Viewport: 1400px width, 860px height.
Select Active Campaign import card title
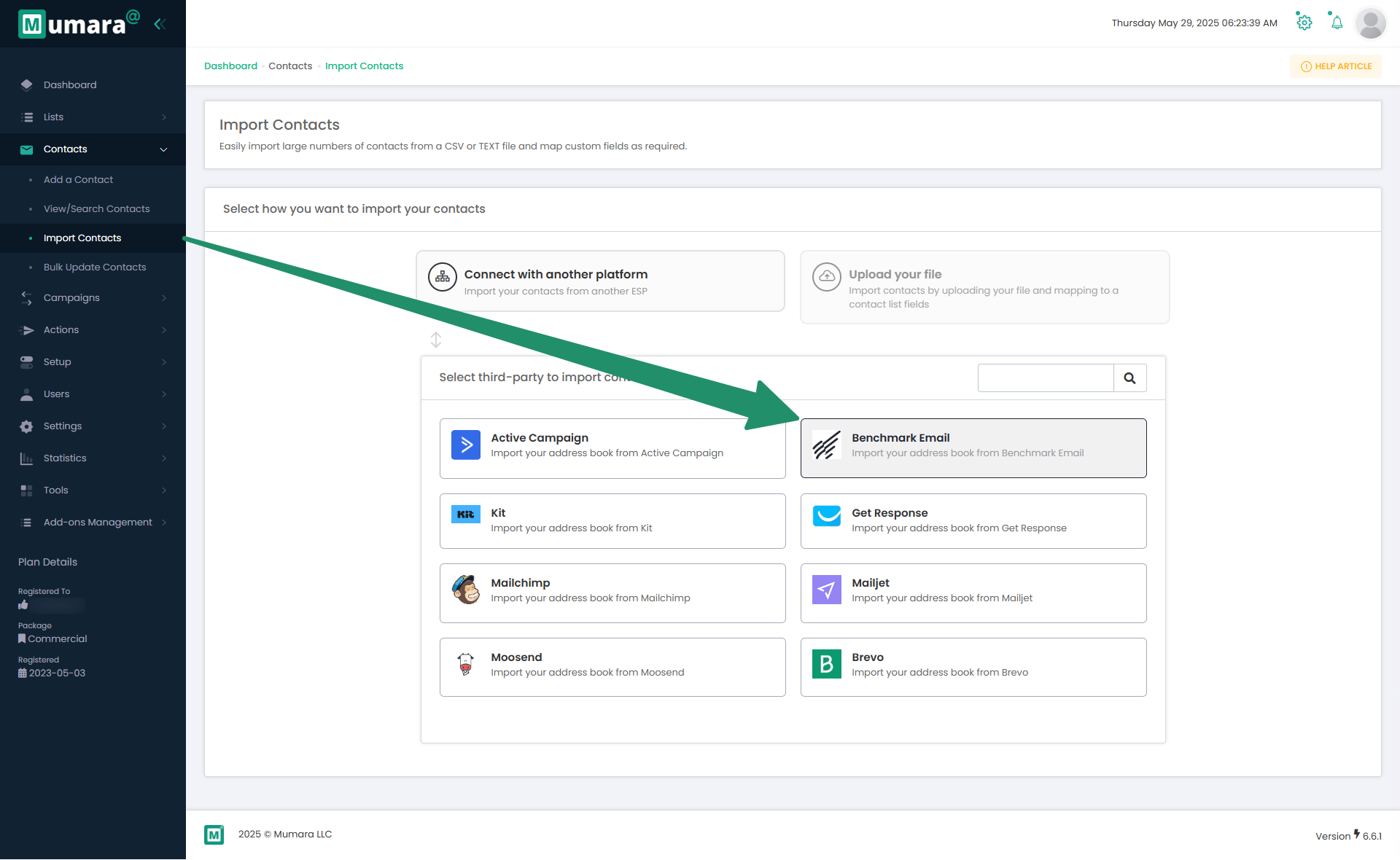(x=540, y=438)
